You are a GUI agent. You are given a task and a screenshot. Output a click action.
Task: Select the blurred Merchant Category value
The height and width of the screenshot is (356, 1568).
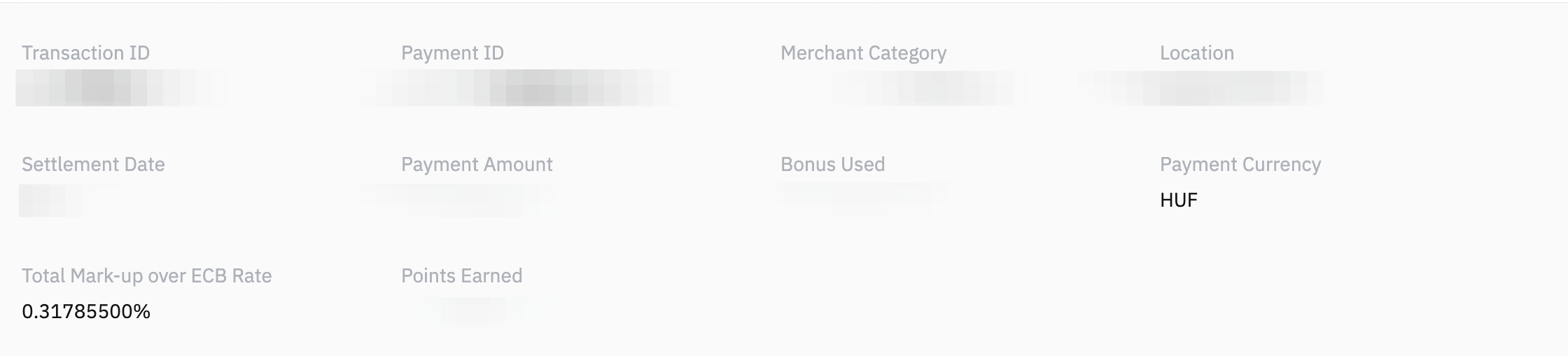[x=905, y=88]
